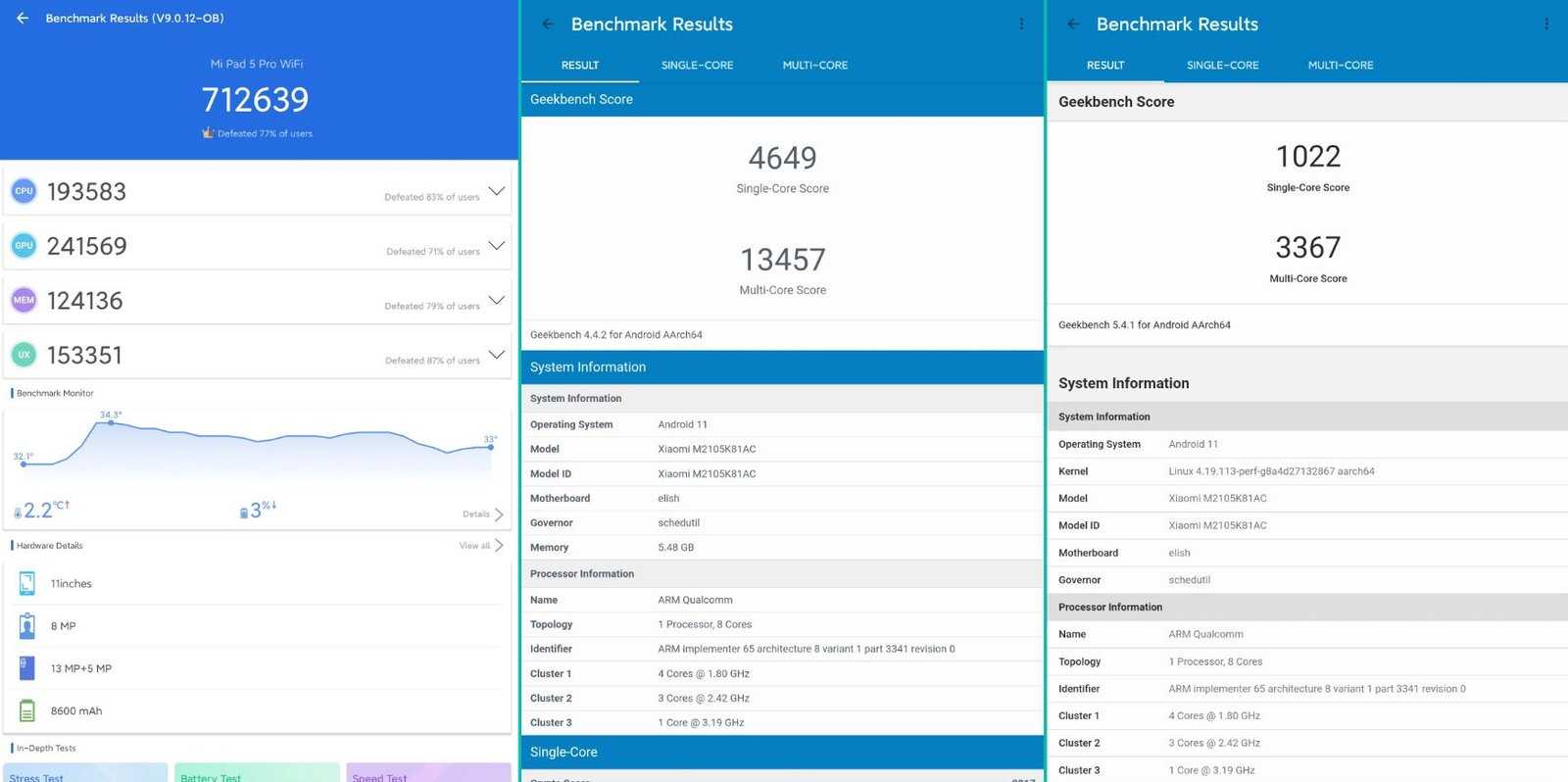The image size is (1568, 782).
Task: Switch to MULTI-CORE tab in right panel
Action: point(1340,66)
